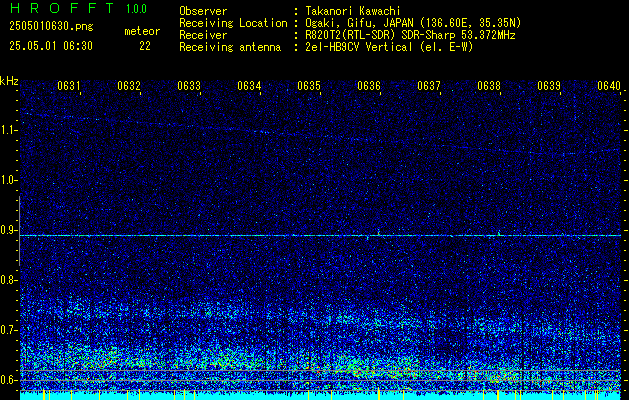Click the Receiver R820T2(RTL-SDR) text
The height and width of the screenshot is (400, 629).
click(351, 35)
